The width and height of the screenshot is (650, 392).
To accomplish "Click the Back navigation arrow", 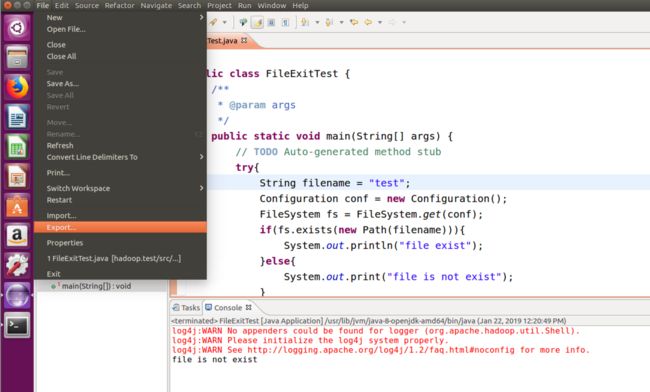I will [x=368, y=22].
